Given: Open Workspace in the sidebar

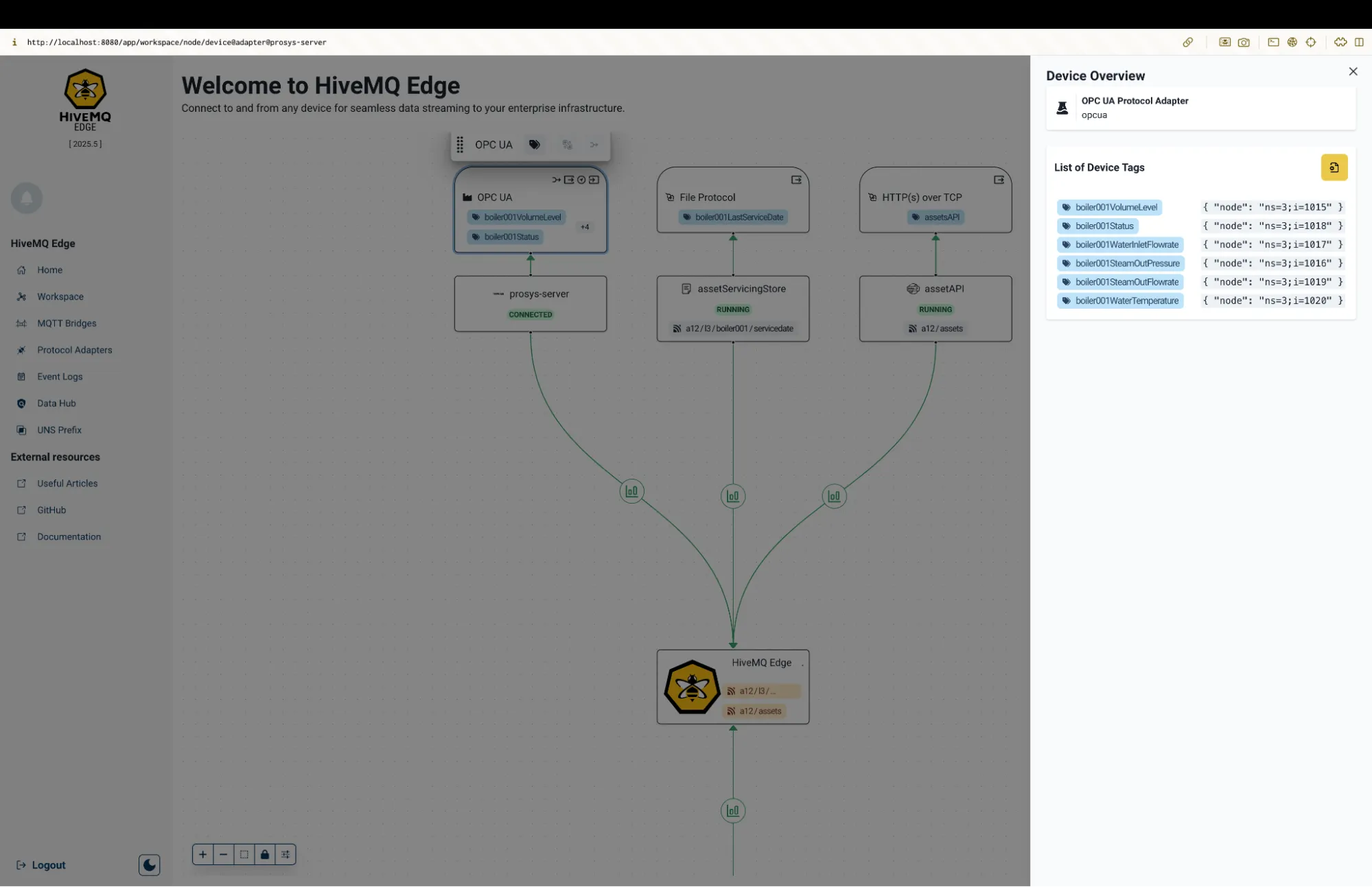Looking at the screenshot, I should pyautogui.click(x=60, y=297).
